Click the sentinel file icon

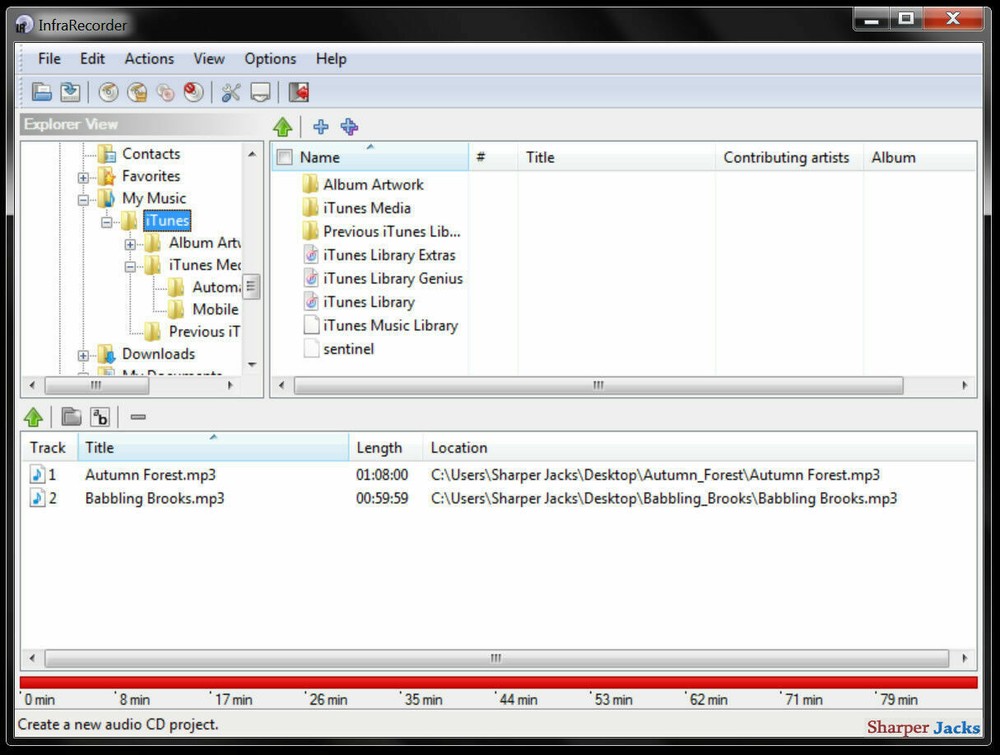click(311, 349)
